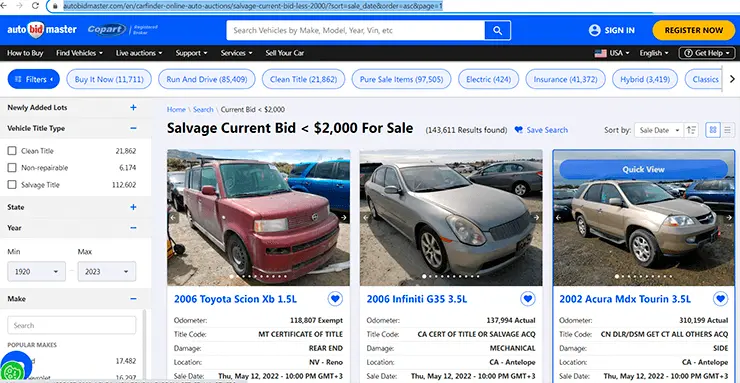Open the 2006 Toyota Scion Xb listing title
This screenshot has height=383, width=740.
(x=235, y=299)
